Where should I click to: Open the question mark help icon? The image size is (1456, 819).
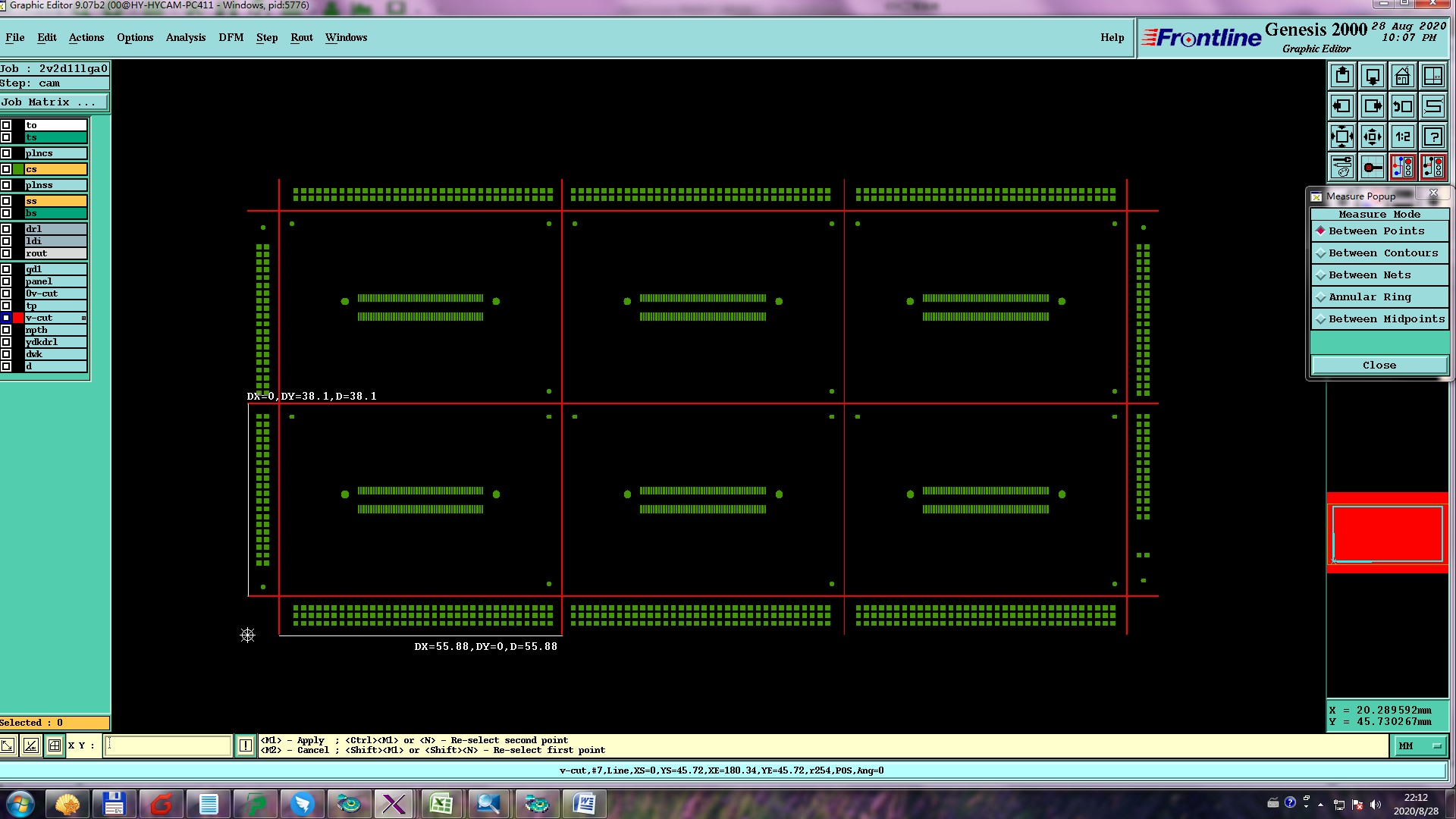click(1433, 137)
